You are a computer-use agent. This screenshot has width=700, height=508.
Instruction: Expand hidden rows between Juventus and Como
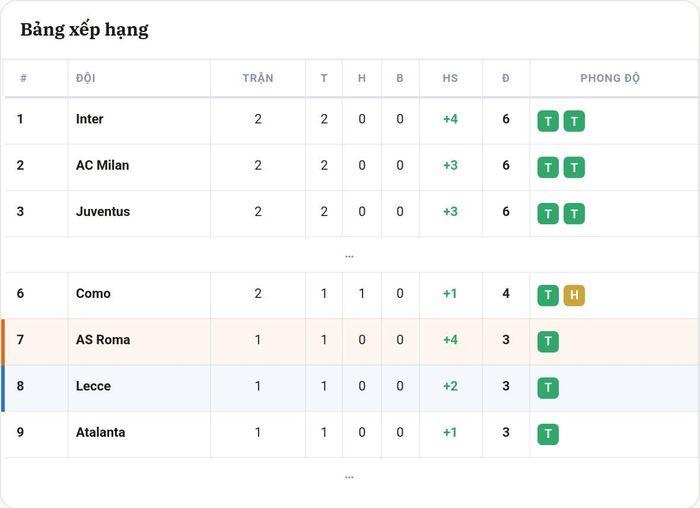(350, 256)
